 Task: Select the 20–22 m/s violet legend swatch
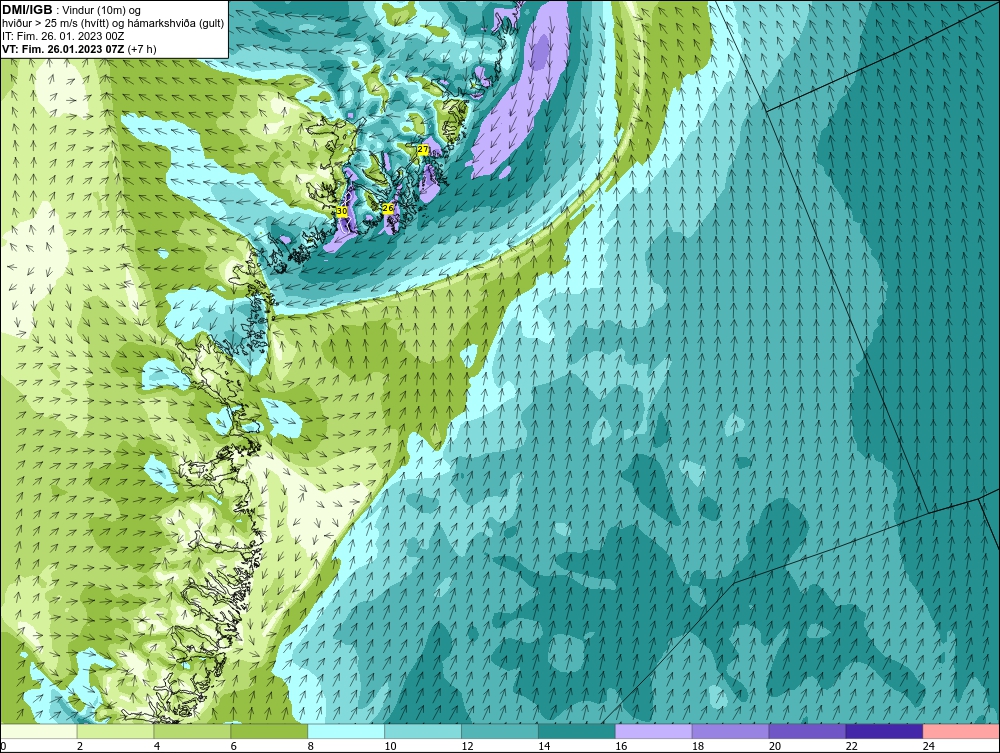(807, 731)
